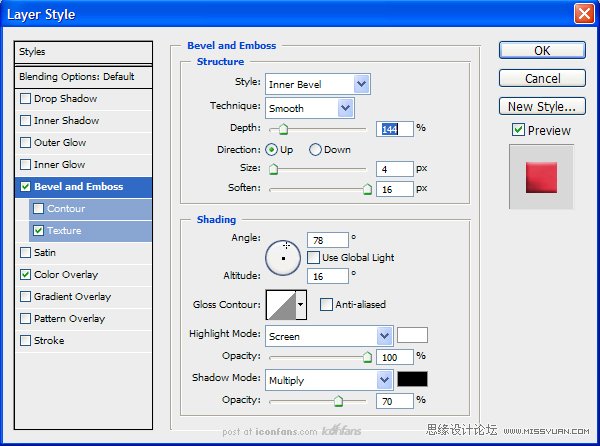The height and width of the screenshot is (446, 600).
Task: Close the Layer Style dialog
Action: click(584, 14)
